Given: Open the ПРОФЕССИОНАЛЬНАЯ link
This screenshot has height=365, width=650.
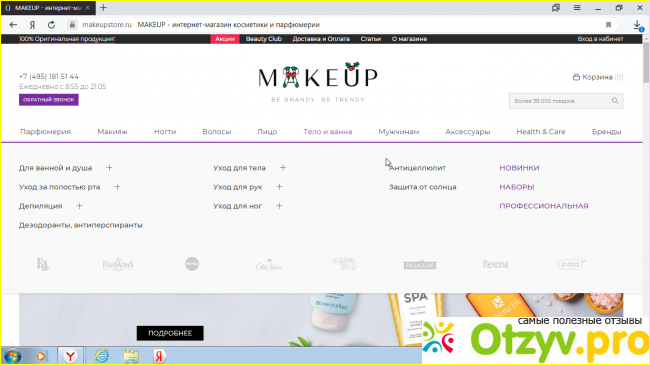Looking at the screenshot, I should pos(543,206).
